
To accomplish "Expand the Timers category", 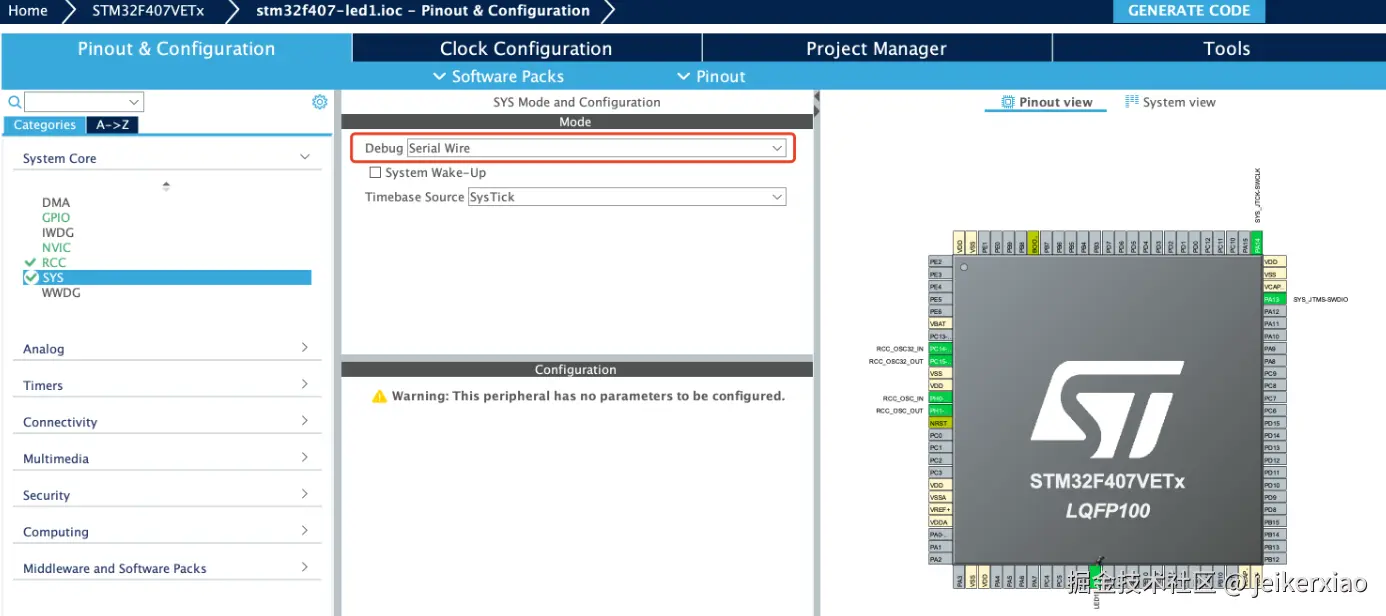I will point(305,384).
